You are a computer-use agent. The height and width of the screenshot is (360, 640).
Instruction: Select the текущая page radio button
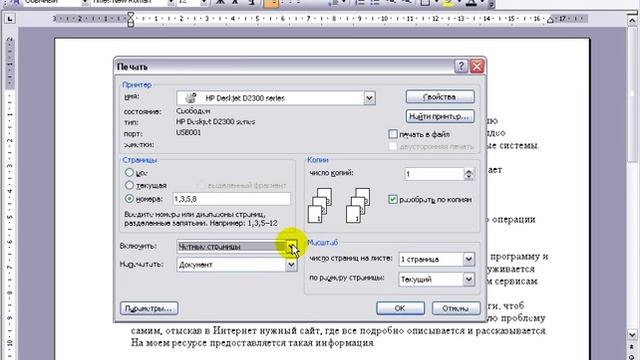129,185
